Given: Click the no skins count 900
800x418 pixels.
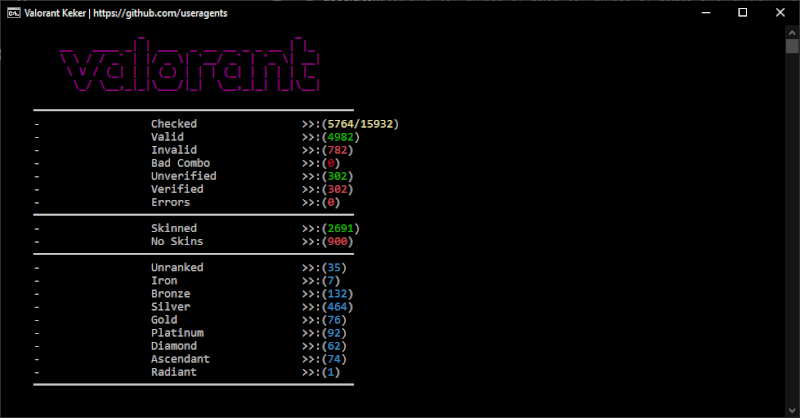Looking at the screenshot, I should [x=337, y=241].
